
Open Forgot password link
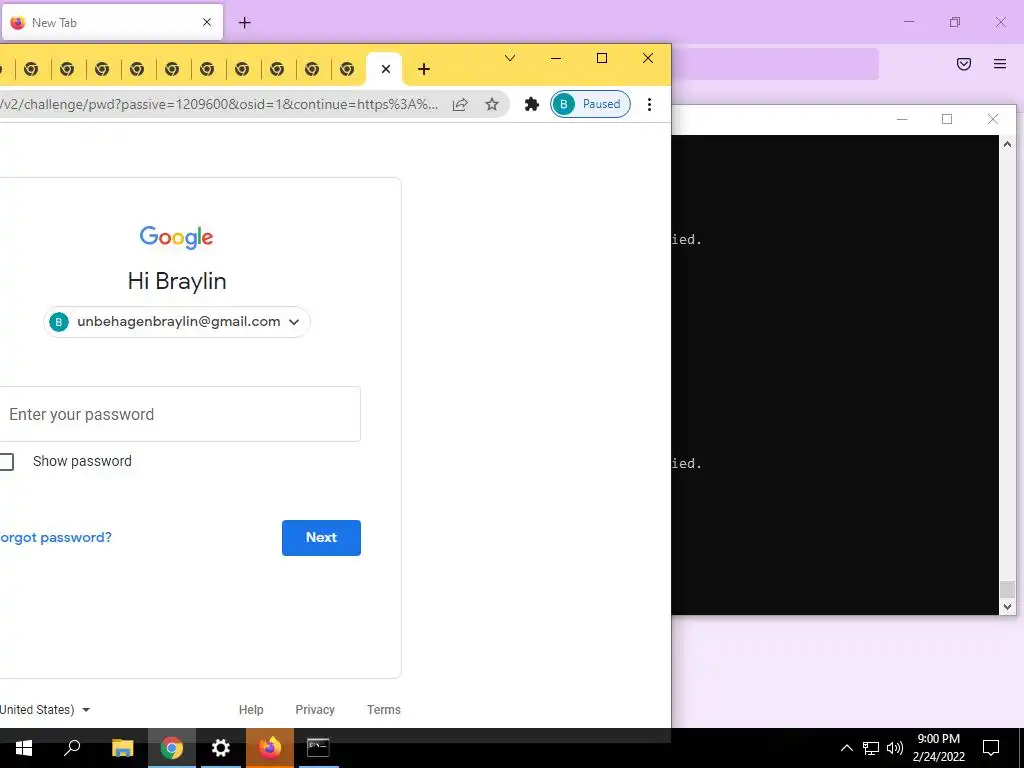point(56,537)
